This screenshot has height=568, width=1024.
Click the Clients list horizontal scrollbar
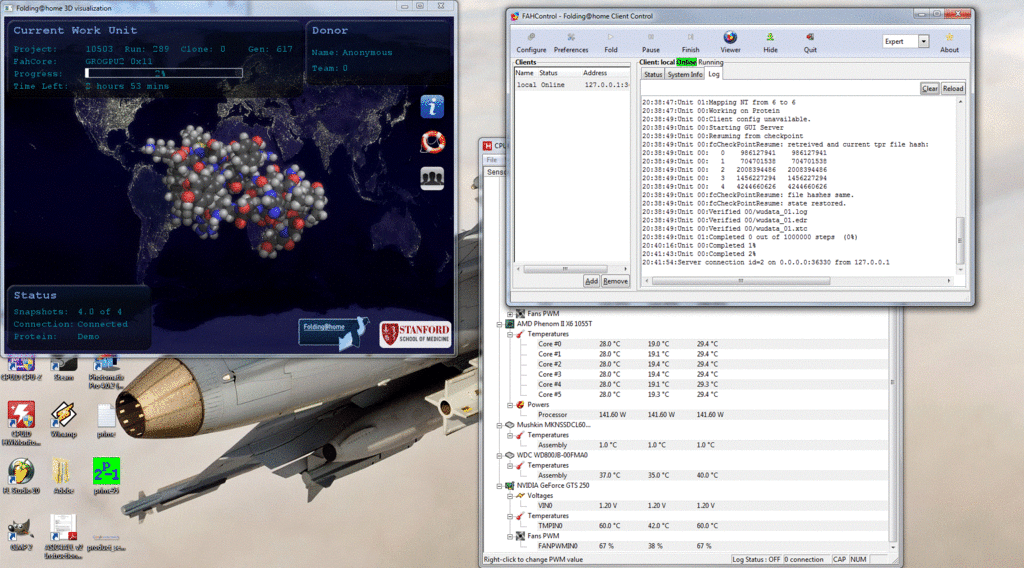click(566, 269)
